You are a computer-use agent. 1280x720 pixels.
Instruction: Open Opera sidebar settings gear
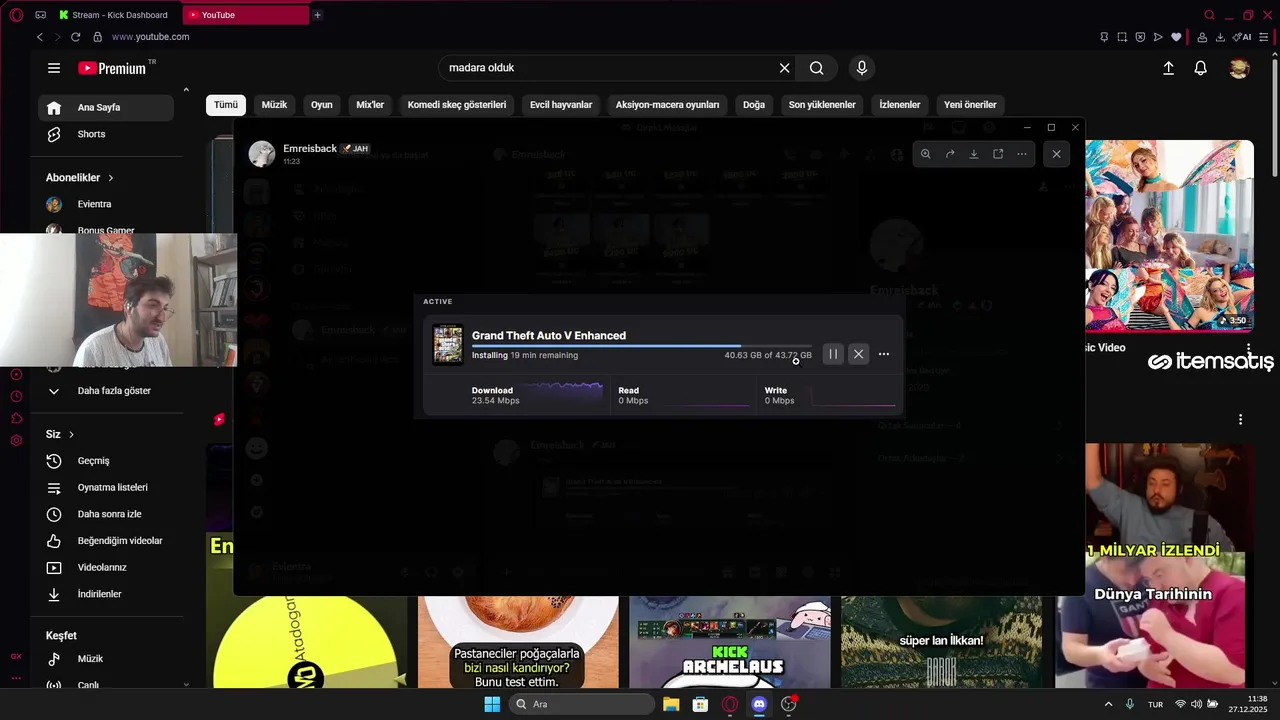(16, 441)
